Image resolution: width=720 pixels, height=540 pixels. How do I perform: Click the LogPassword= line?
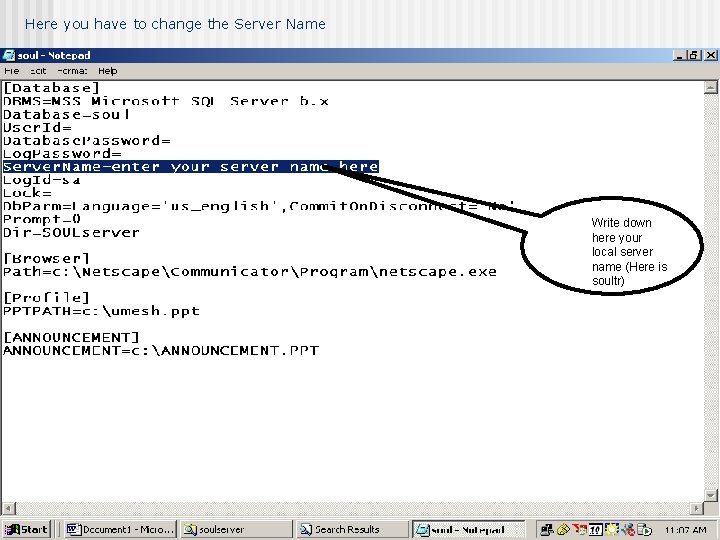(x=62, y=153)
